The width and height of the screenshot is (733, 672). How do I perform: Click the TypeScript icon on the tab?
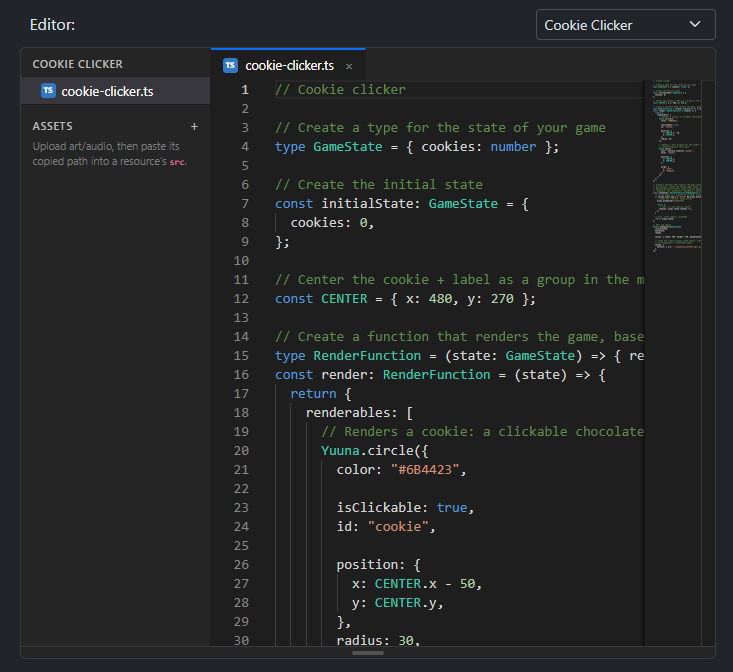click(x=230, y=65)
